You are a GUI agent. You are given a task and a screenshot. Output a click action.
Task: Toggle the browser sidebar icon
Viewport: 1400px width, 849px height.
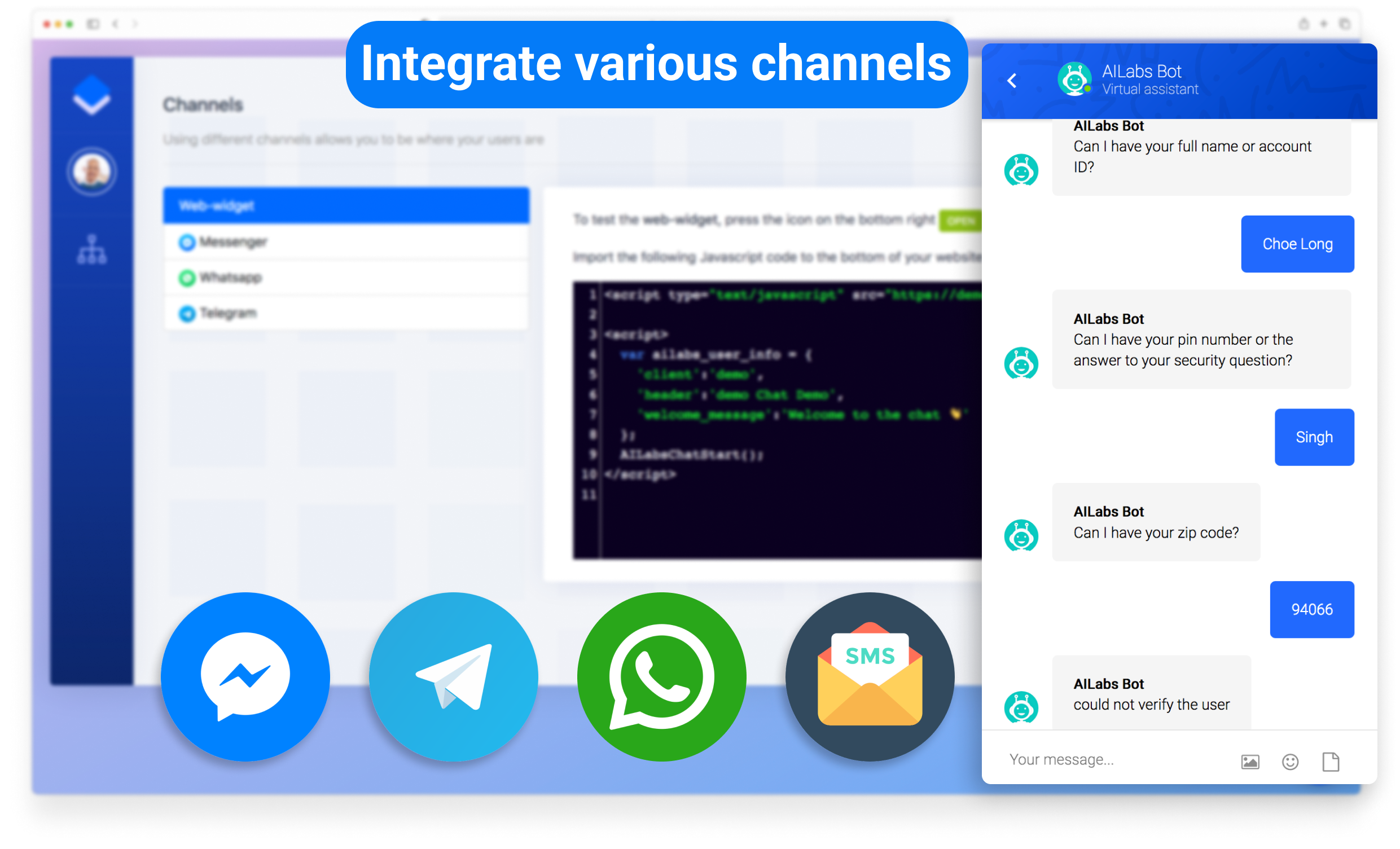(93, 24)
